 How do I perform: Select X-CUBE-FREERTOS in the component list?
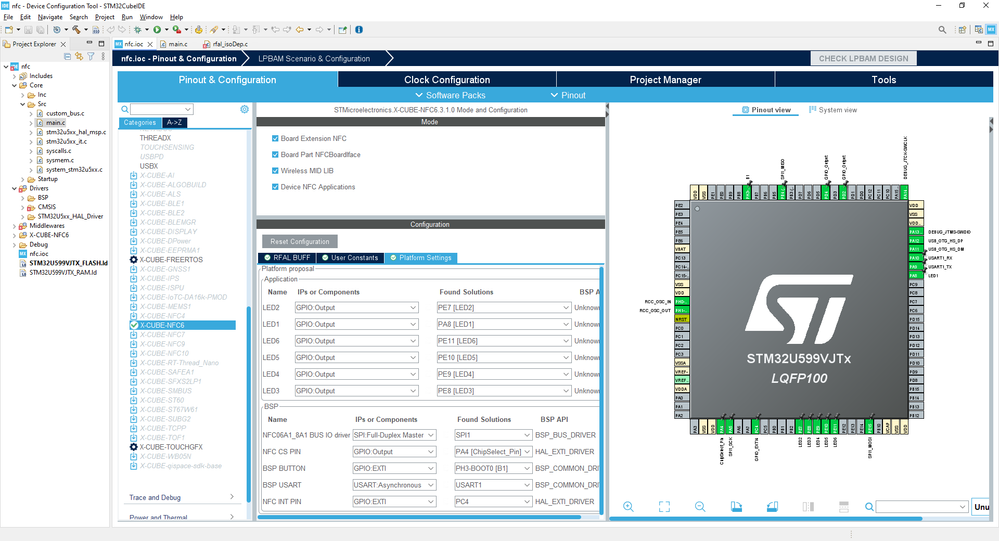[x=171, y=259]
